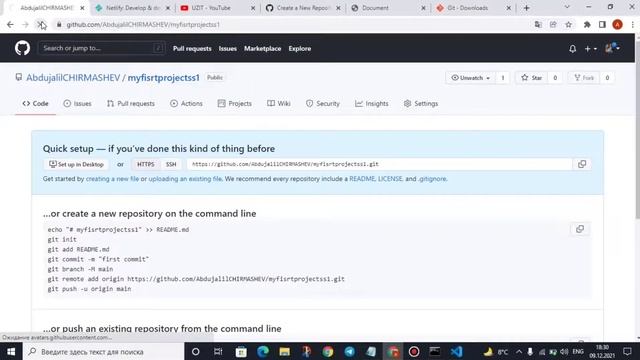The height and width of the screenshot is (360, 640).
Task: Star the myfisrtprojectss1 repository
Action: pyautogui.click(x=532, y=78)
